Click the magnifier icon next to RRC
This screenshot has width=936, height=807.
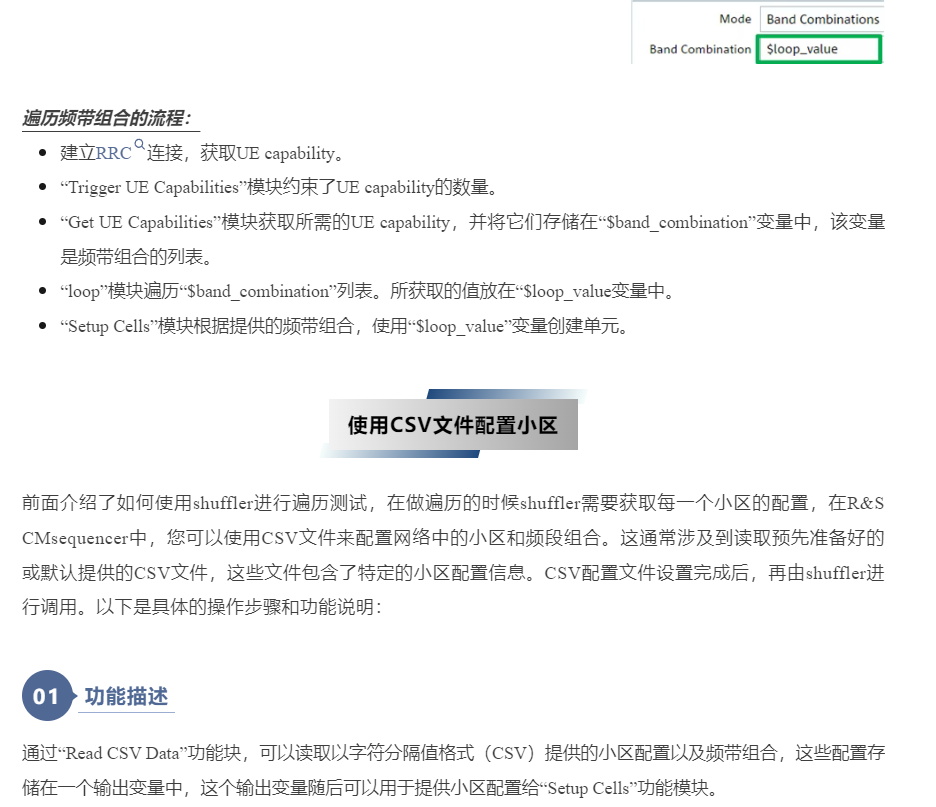[140, 146]
